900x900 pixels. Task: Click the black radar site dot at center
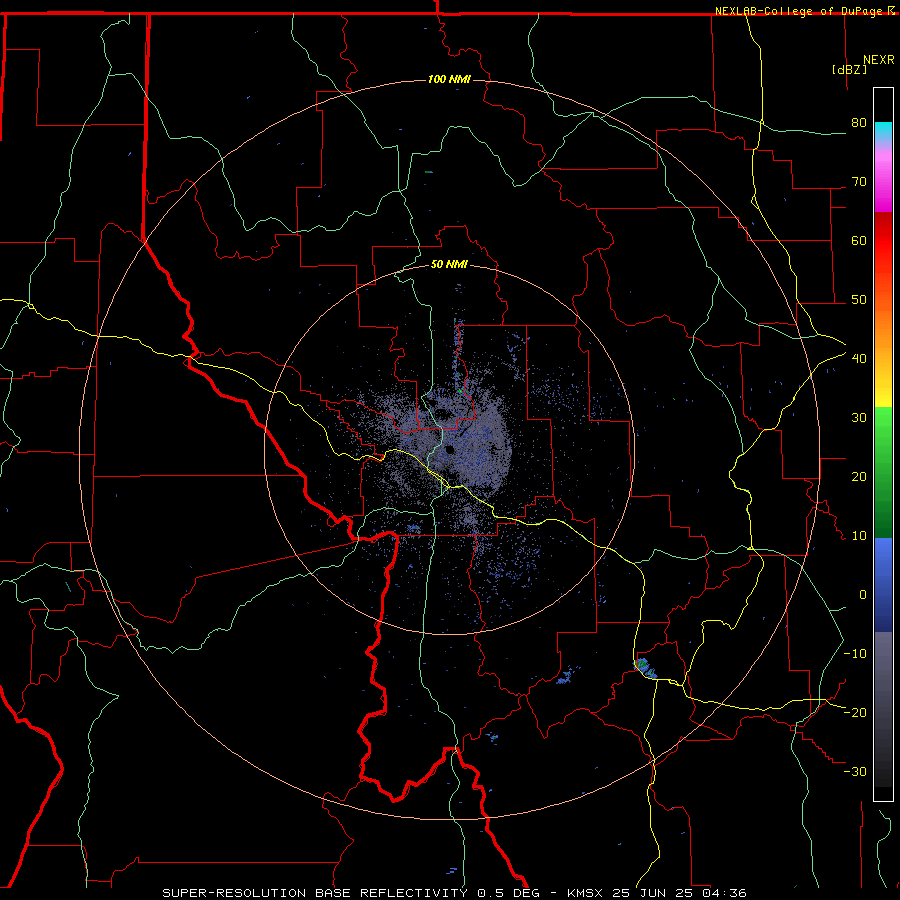[449, 449]
